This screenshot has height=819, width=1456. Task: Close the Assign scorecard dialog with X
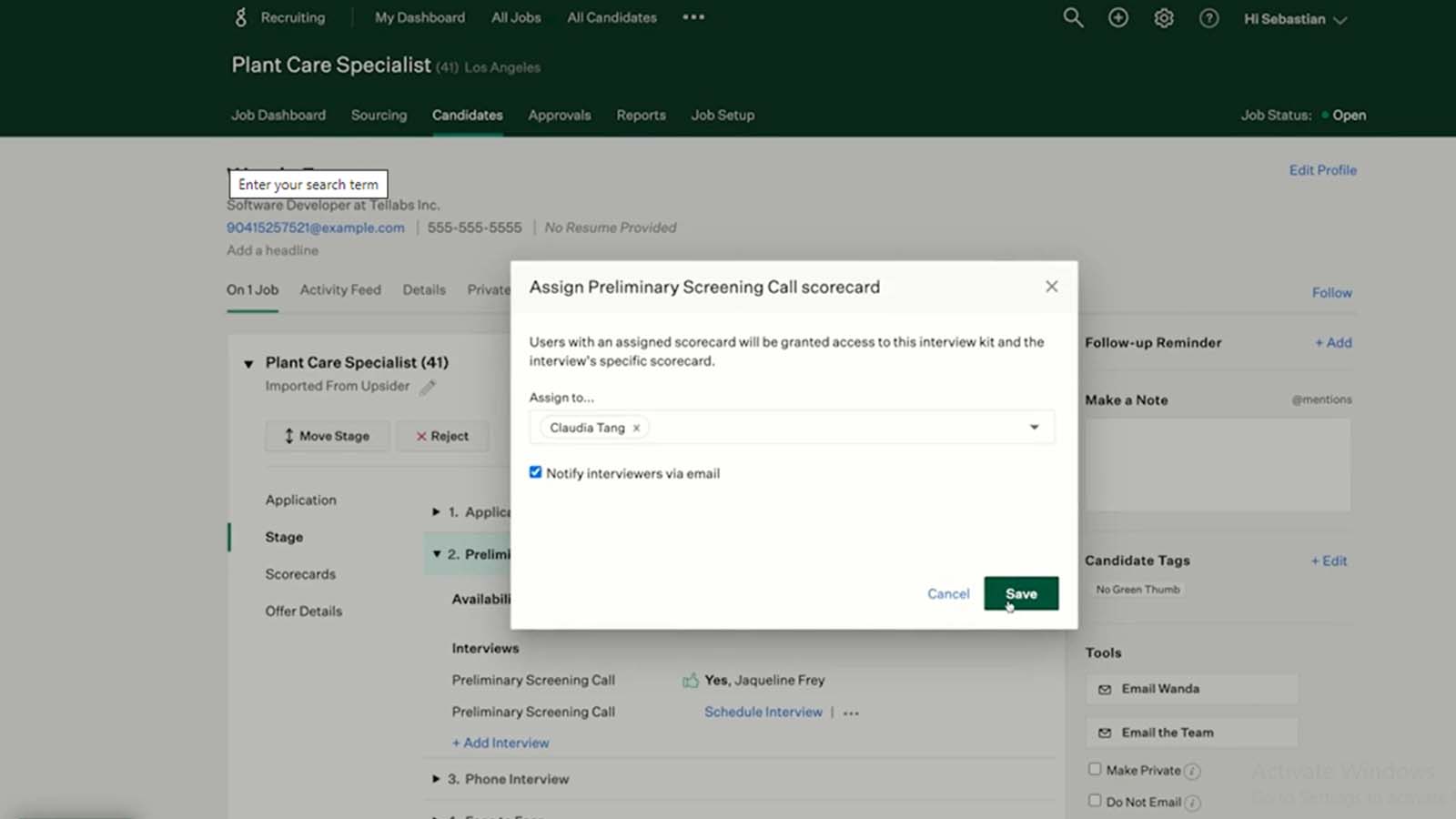click(1051, 287)
